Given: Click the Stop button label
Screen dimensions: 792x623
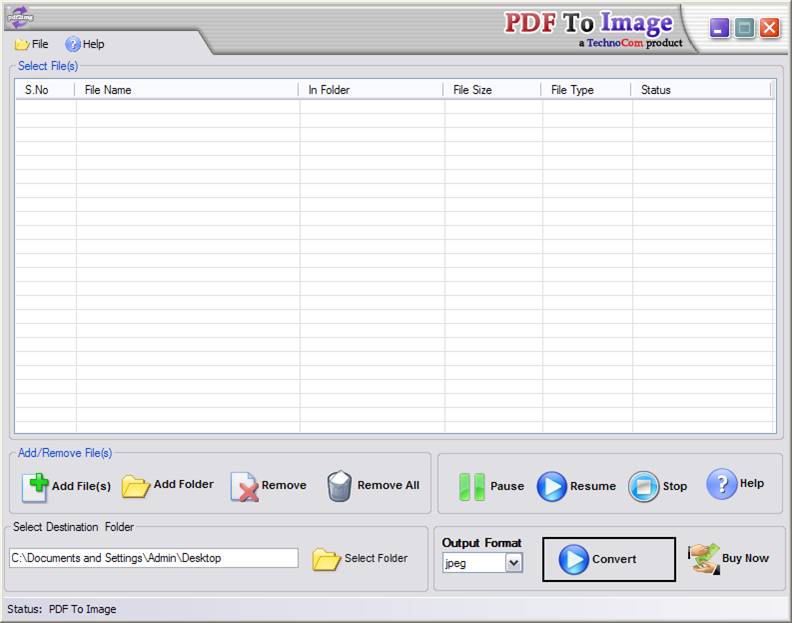Looking at the screenshot, I should pyautogui.click(x=675, y=486).
